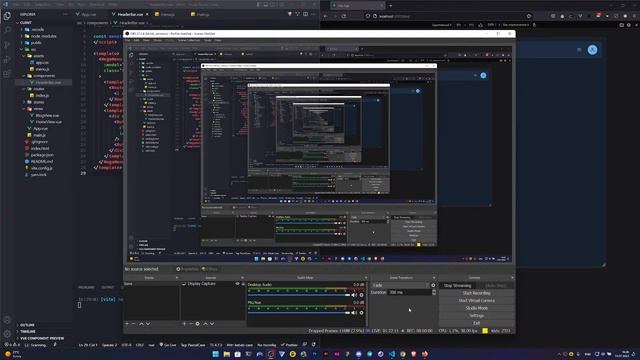Click the browser reload page icon
The height and width of the screenshot is (360, 640).
[x=344, y=16]
